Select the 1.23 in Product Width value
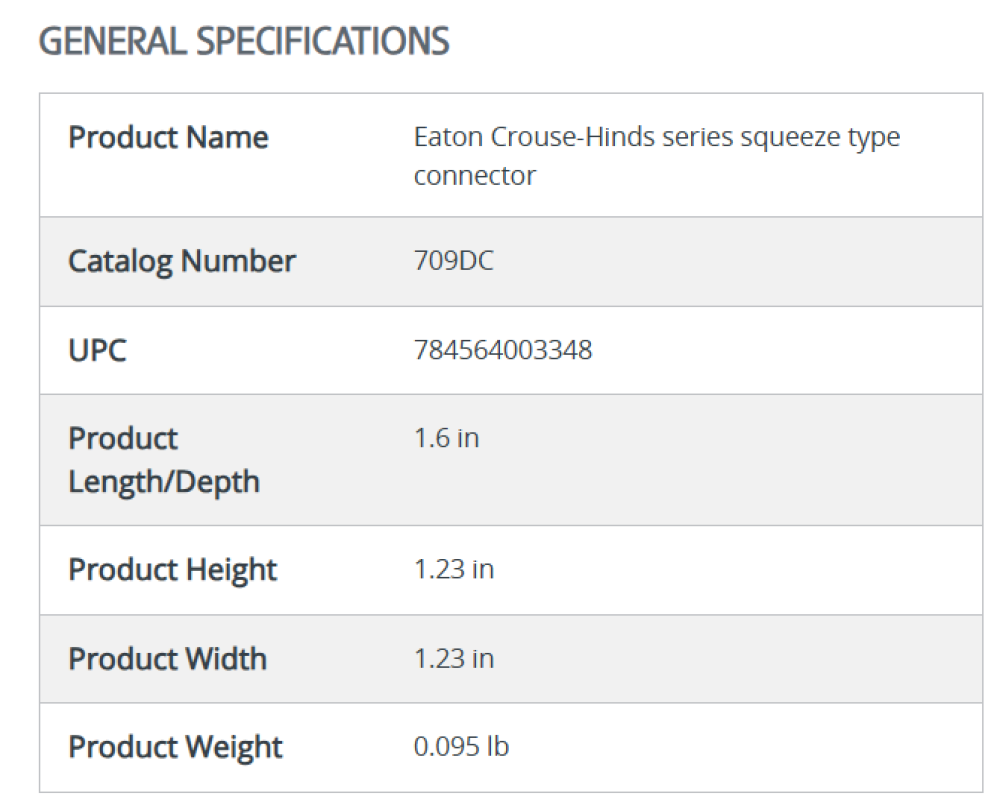 (x=454, y=658)
